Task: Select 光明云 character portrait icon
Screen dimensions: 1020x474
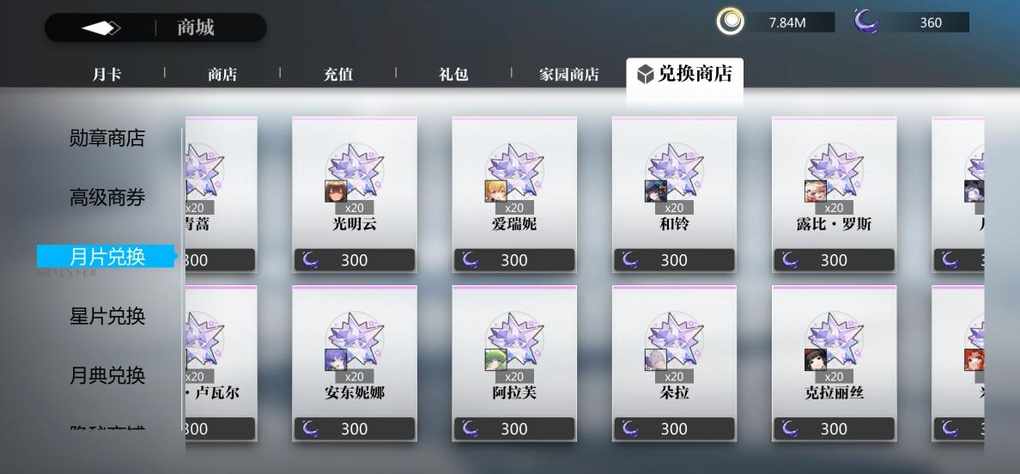Action: click(x=334, y=191)
